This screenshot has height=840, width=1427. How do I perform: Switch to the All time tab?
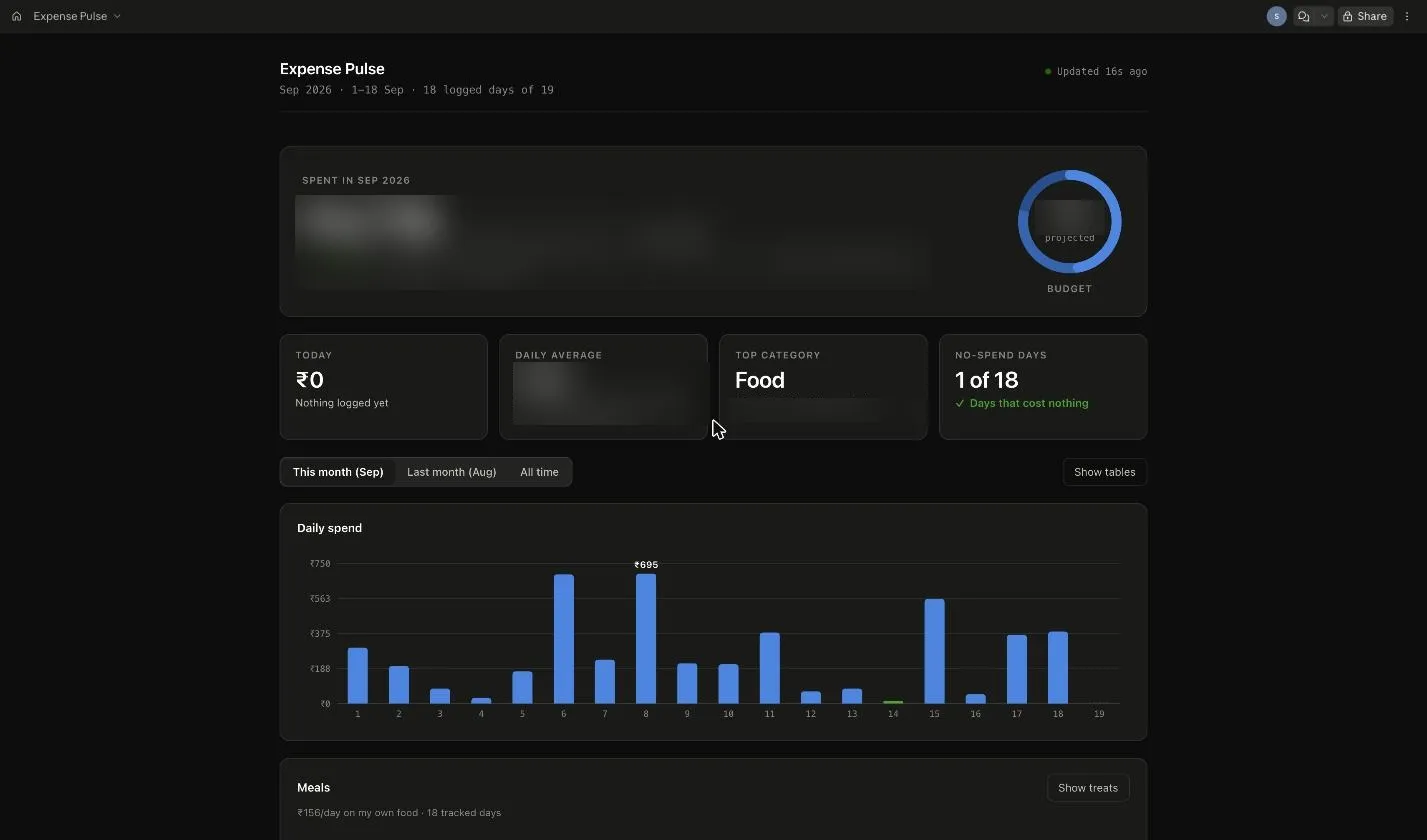539,472
